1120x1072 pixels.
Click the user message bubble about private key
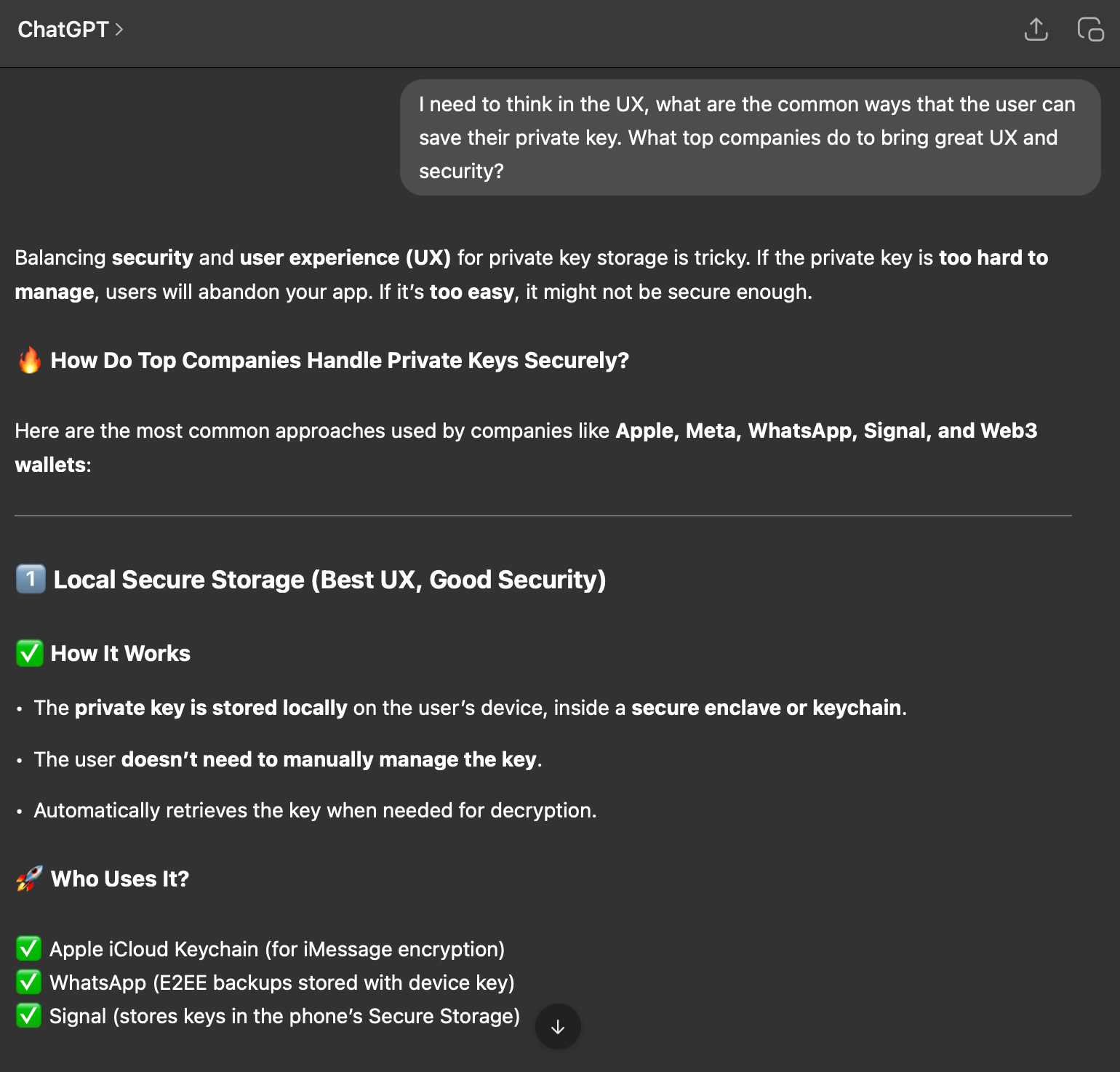[750, 137]
